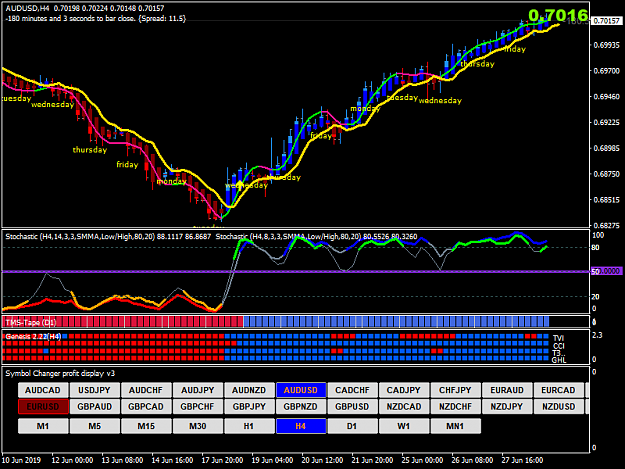
Task: Switch symbol to GBPUSD
Action: pyautogui.click(x=352, y=407)
